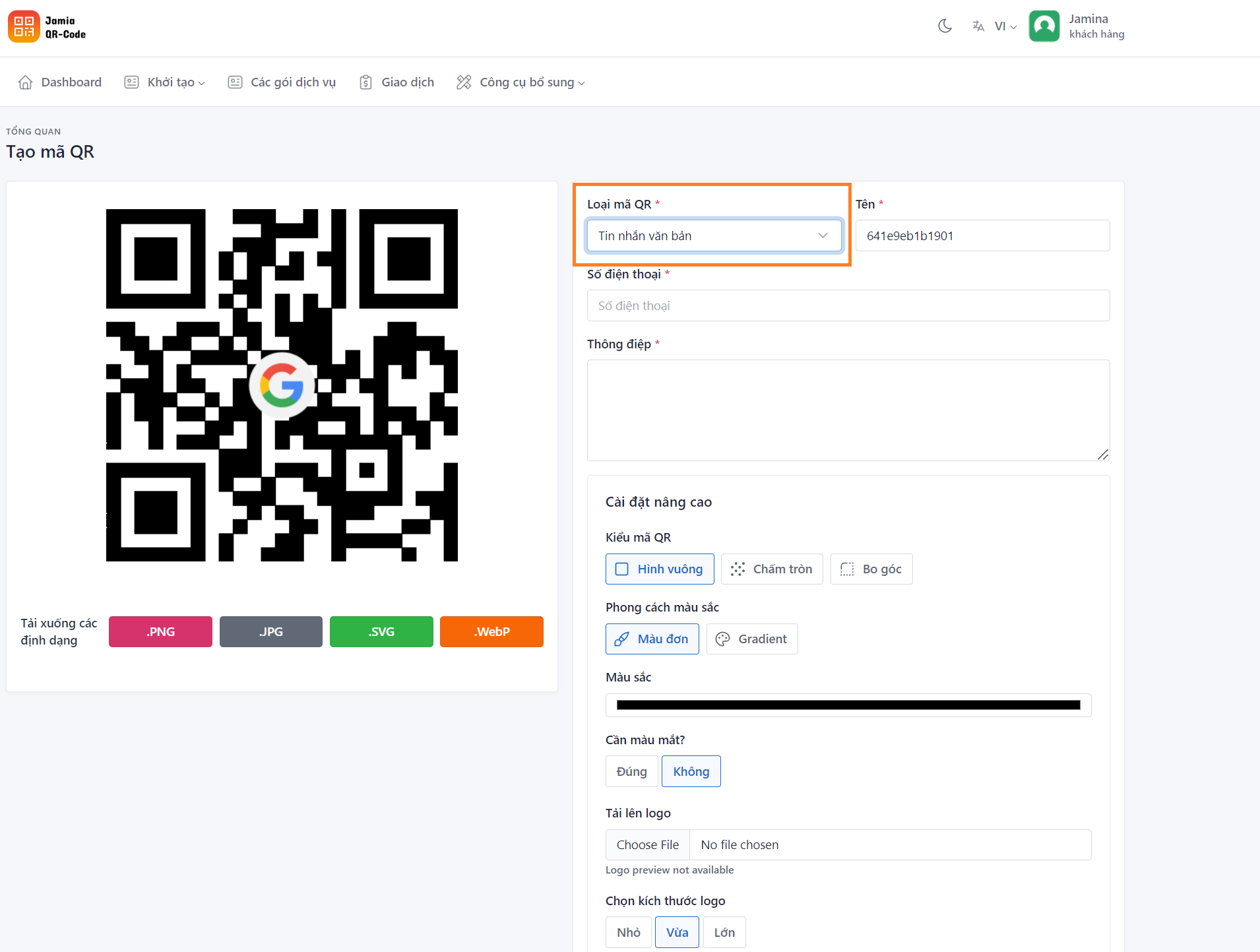1260x952 pixels.
Task: Focus the Tên input field
Action: 983,236
